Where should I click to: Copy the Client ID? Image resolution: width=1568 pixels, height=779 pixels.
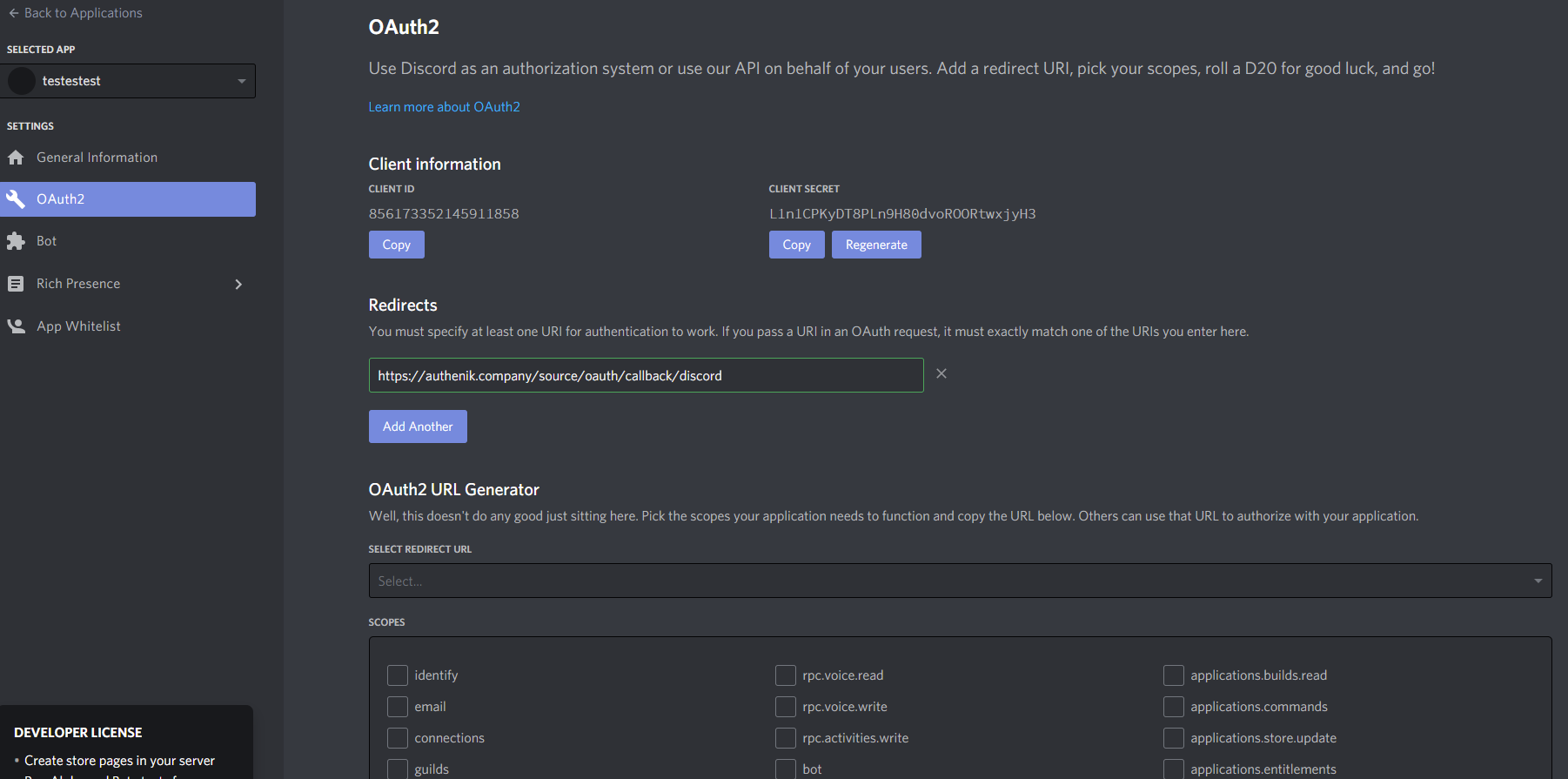[x=397, y=245]
